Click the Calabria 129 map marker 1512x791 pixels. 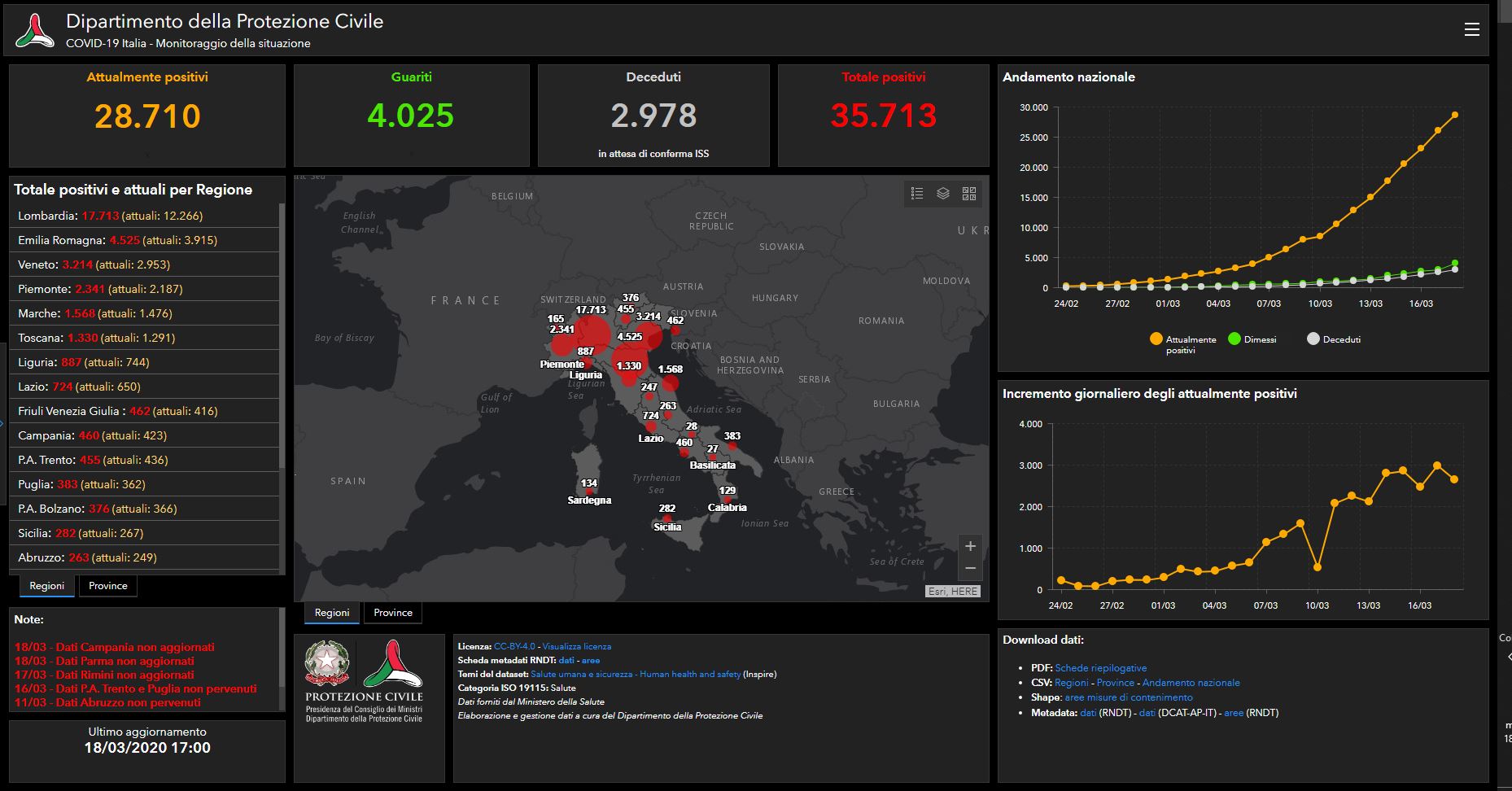click(x=727, y=500)
